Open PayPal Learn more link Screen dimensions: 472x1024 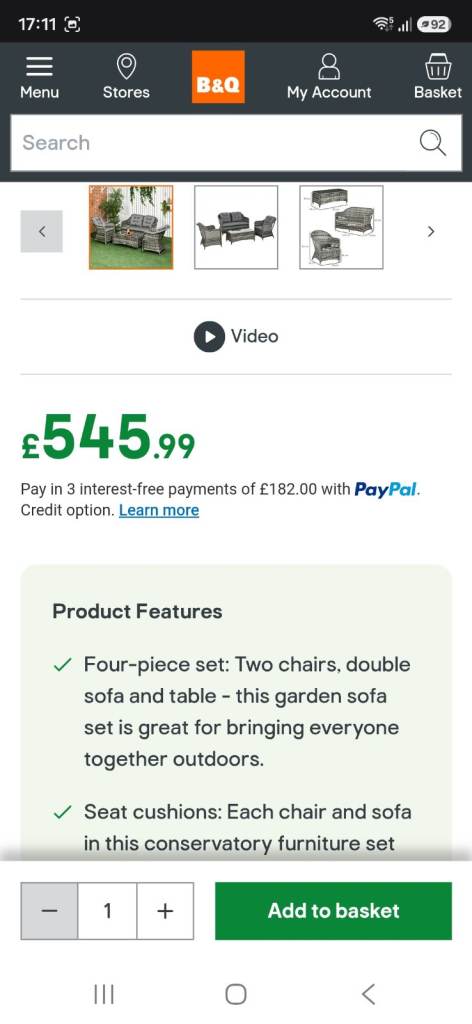click(159, 511)
